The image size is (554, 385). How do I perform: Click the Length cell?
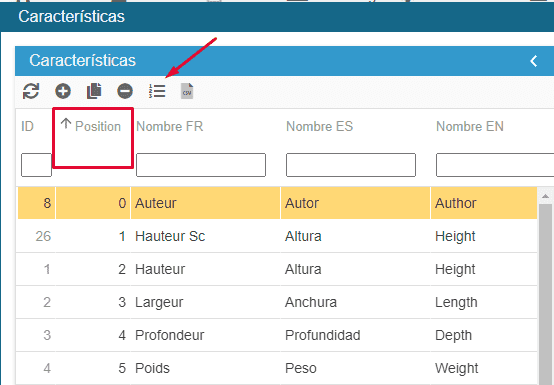(484, 302)
